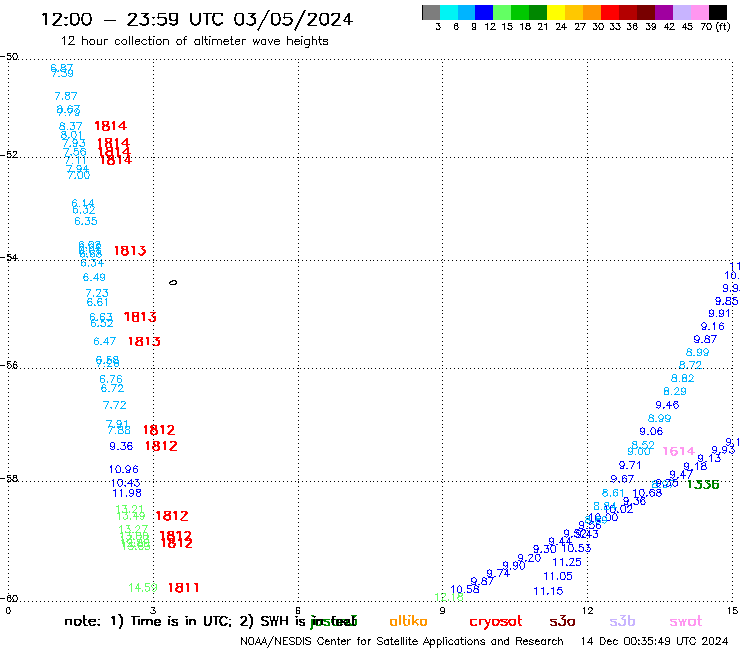The width and height of the screenshot is (740, 650).
Task: Click the note 'Time is in UTC'
Action: click(x=180, y=621)
